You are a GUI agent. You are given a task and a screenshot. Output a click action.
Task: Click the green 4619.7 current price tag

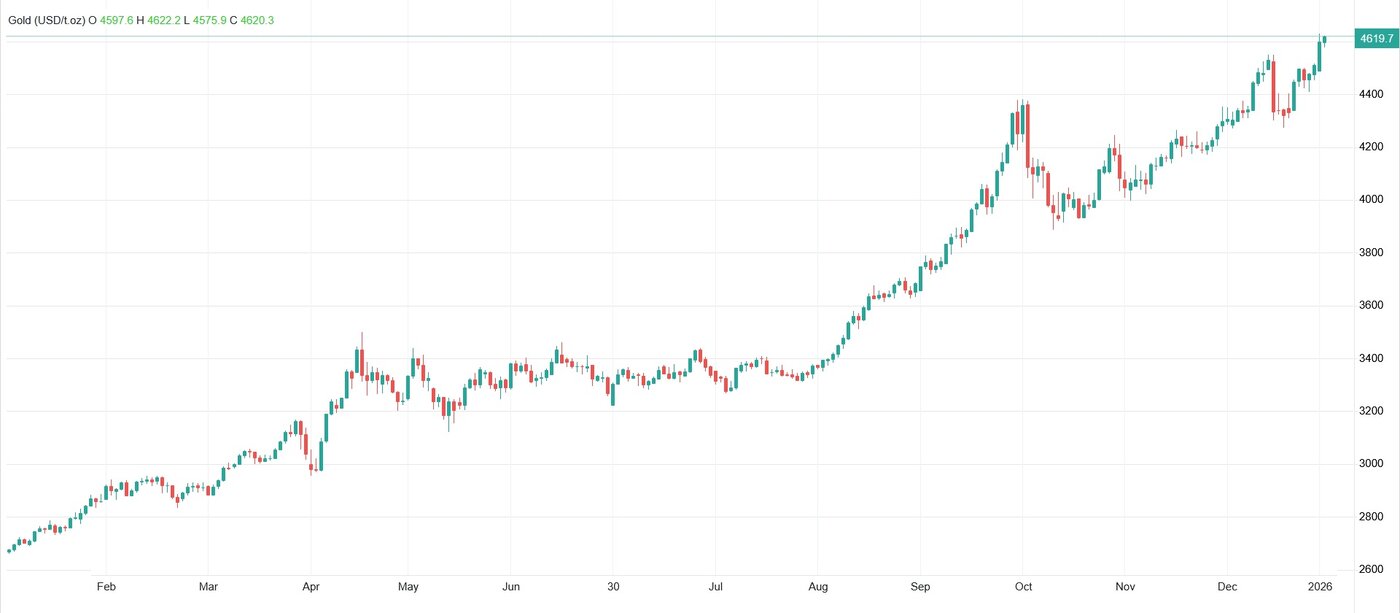pyautogui.click(x=1375, y=39)
